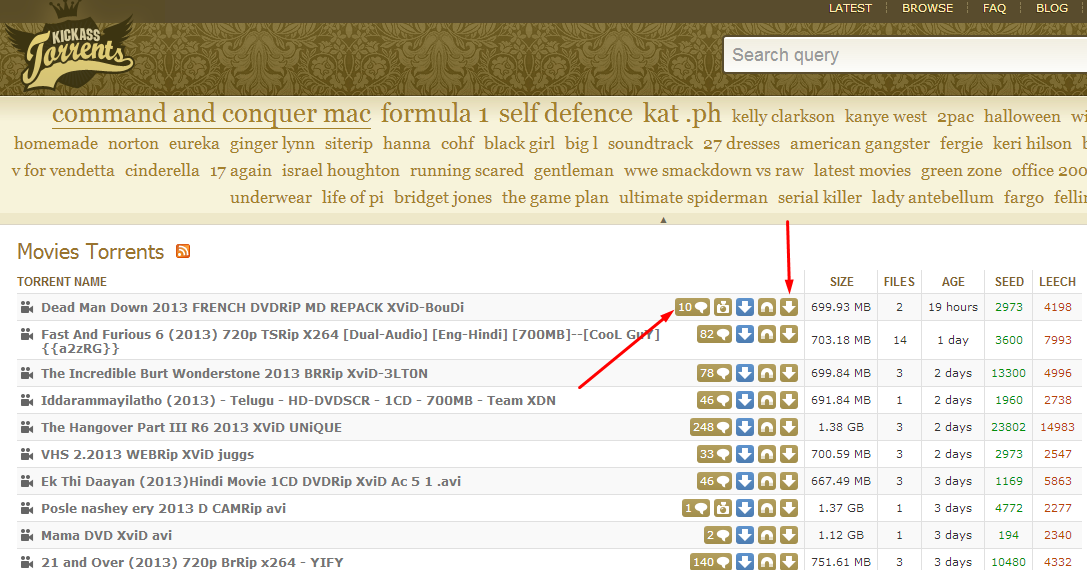Sort the list by AGE column
This screenshot has width=1087, height=570.
(953, 282)
